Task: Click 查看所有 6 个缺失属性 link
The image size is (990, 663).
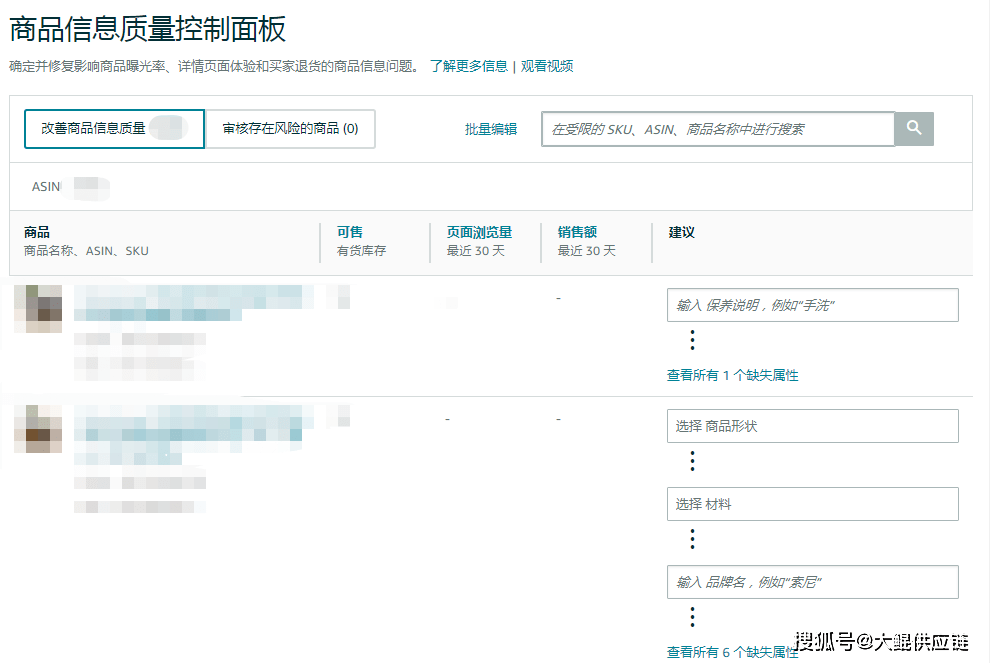Action: [x=732, y=652]
